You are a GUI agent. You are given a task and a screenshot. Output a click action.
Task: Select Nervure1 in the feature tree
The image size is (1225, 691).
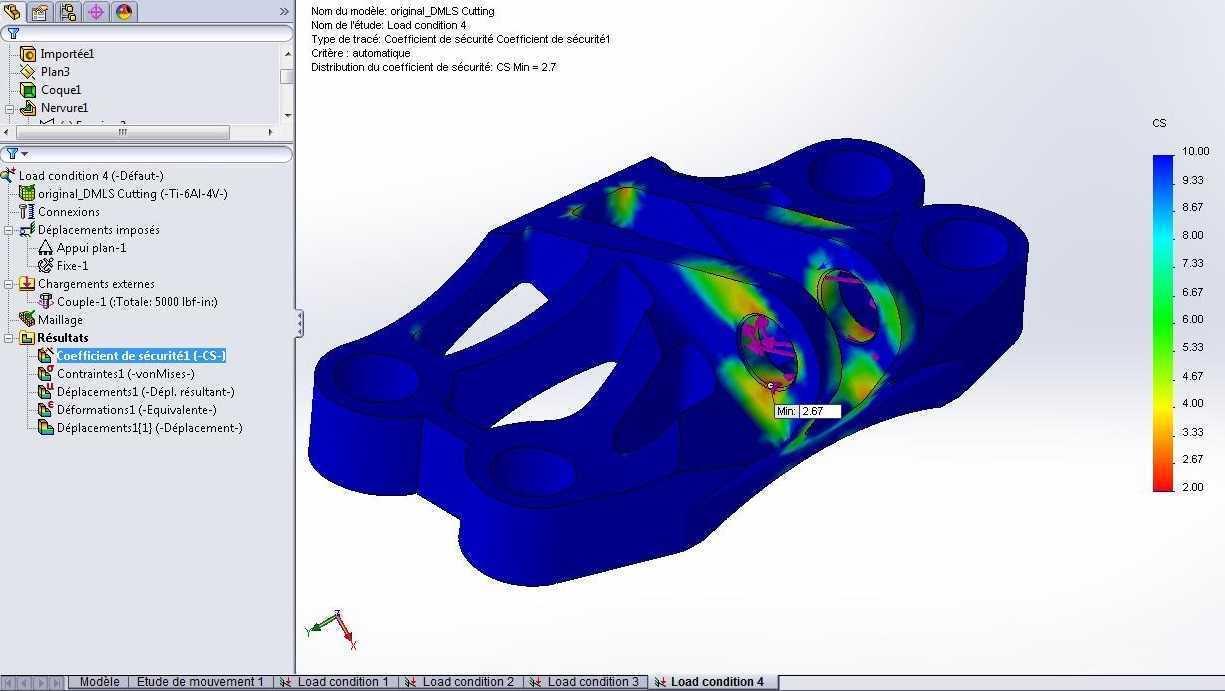coord(64,108)
